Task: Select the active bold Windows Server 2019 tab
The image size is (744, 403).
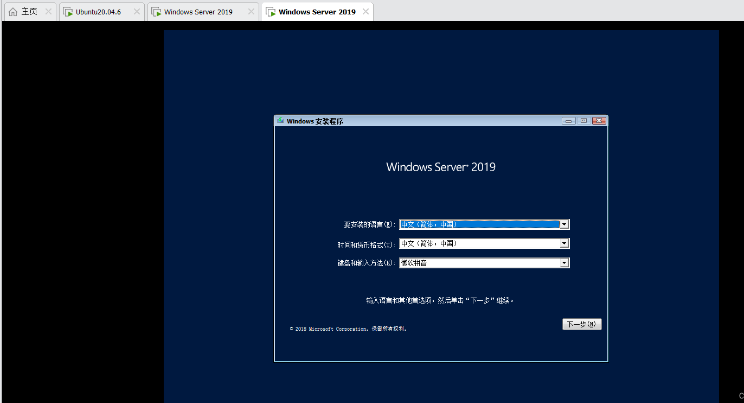Action: click(x=317, y=12)
